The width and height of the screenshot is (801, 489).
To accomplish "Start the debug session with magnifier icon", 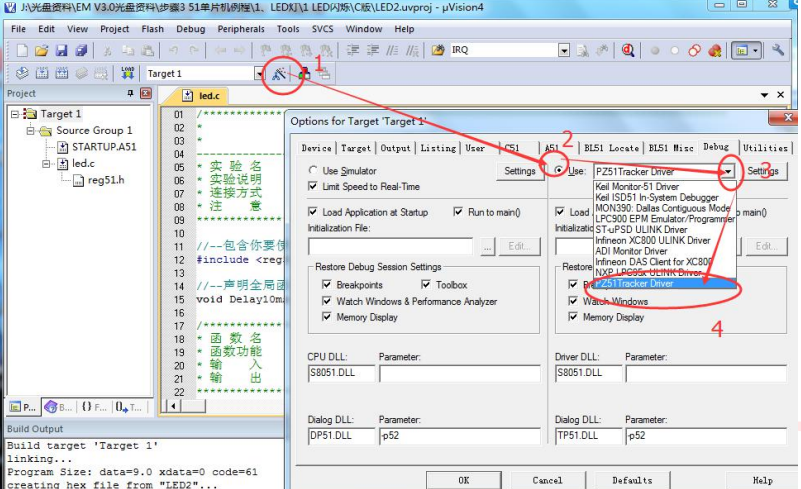I will tap(628, 50).
